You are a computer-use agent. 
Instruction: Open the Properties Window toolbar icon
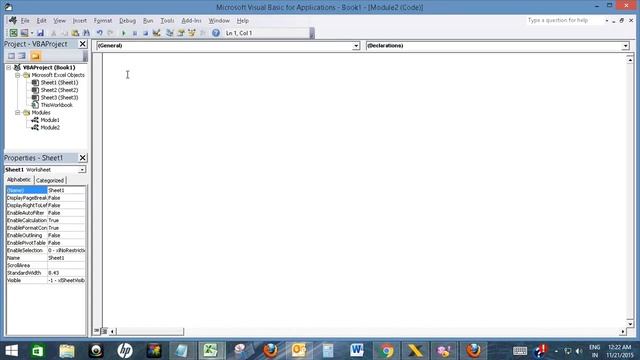coord(181,33)
